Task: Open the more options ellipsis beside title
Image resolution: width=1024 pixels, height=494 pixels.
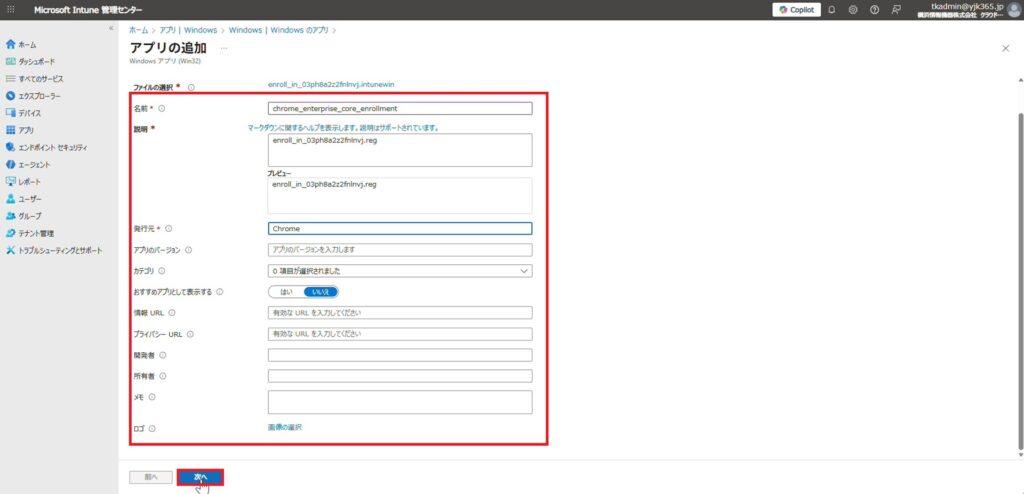Action: tap(223, 48)
